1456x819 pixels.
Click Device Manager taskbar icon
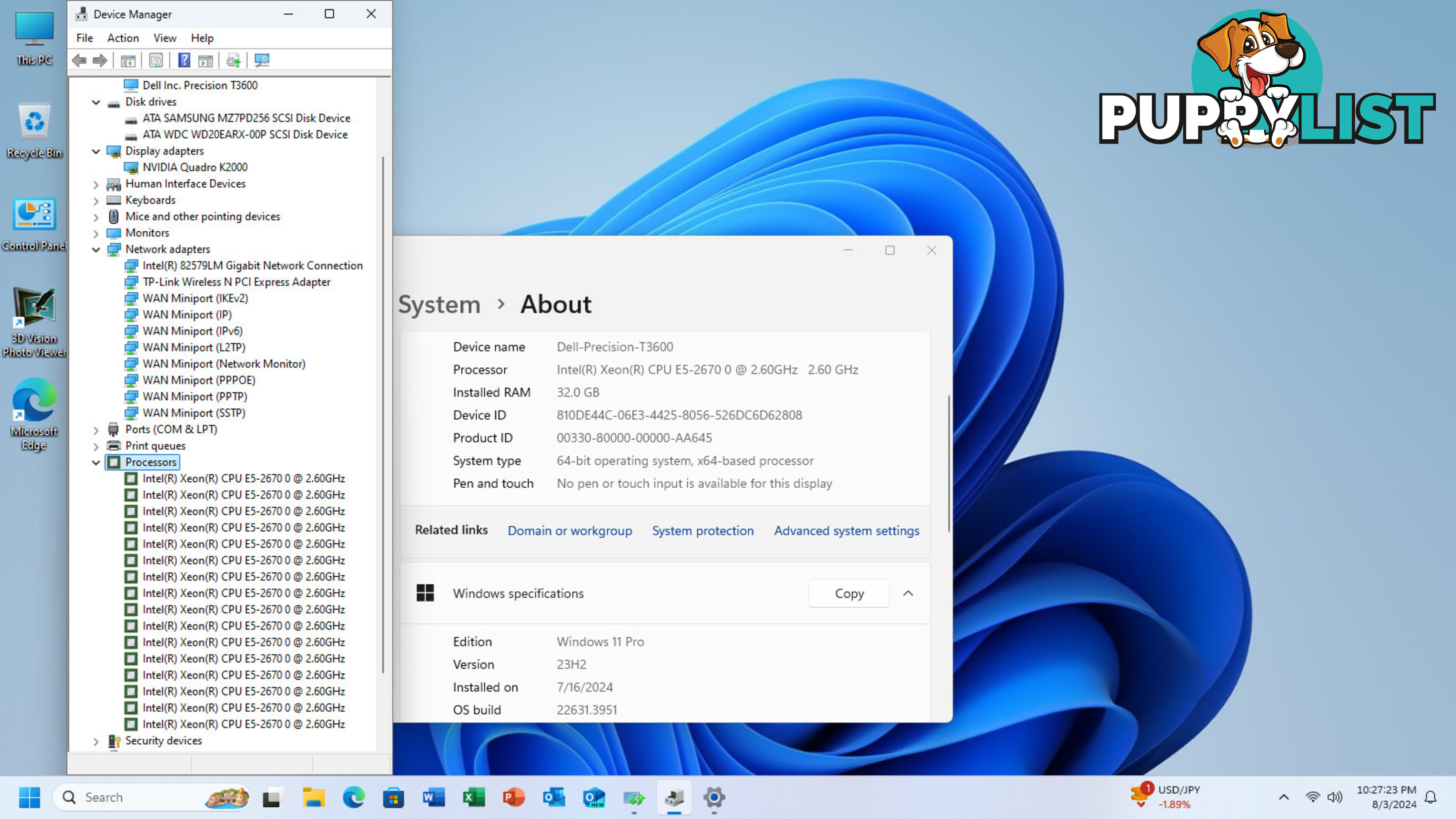click(x=674, y=797)
